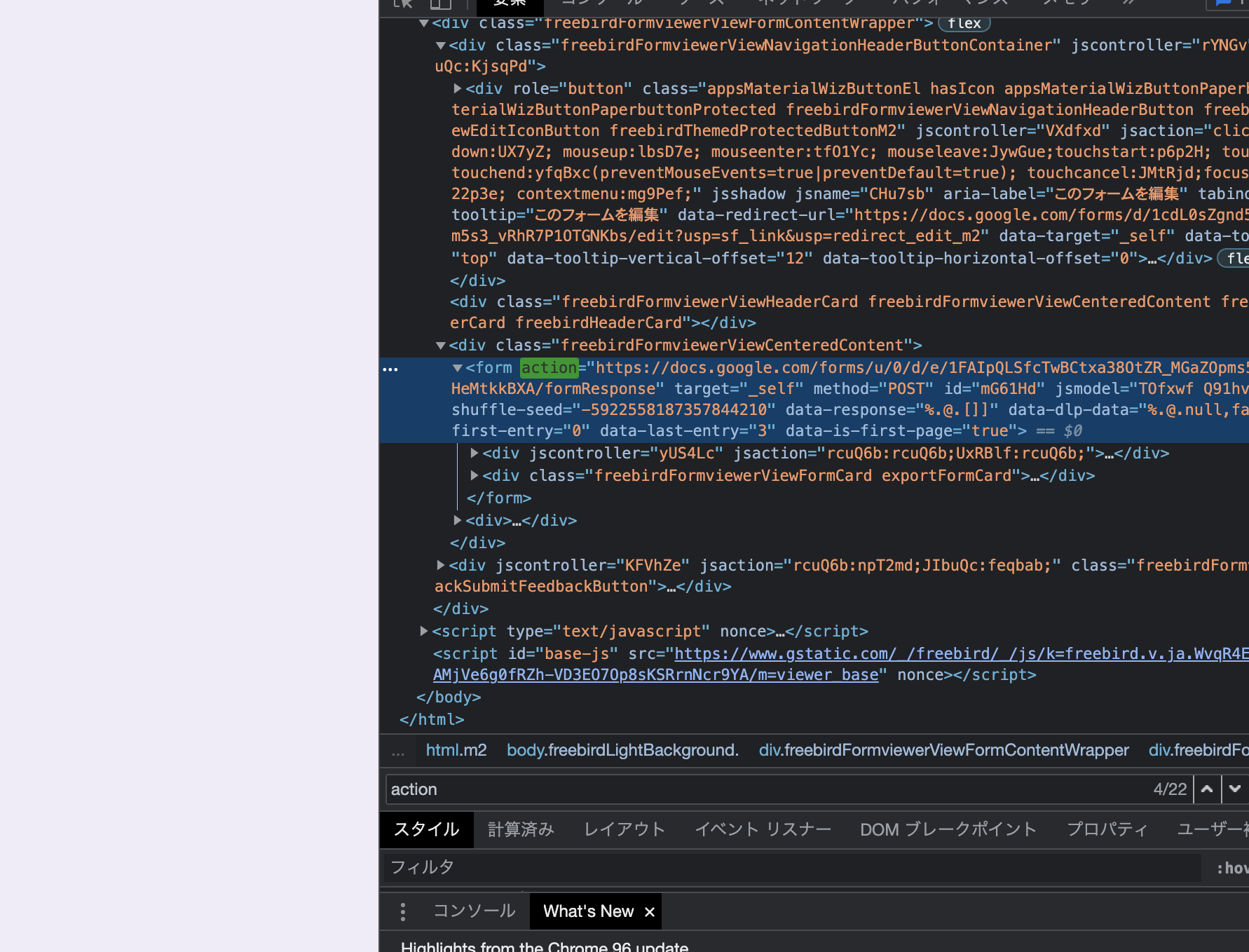Viewport: 1249px width, 952px height.
Task: Expand the div jscontroller="yUS4Lc" node
Action: click(475, 454)
